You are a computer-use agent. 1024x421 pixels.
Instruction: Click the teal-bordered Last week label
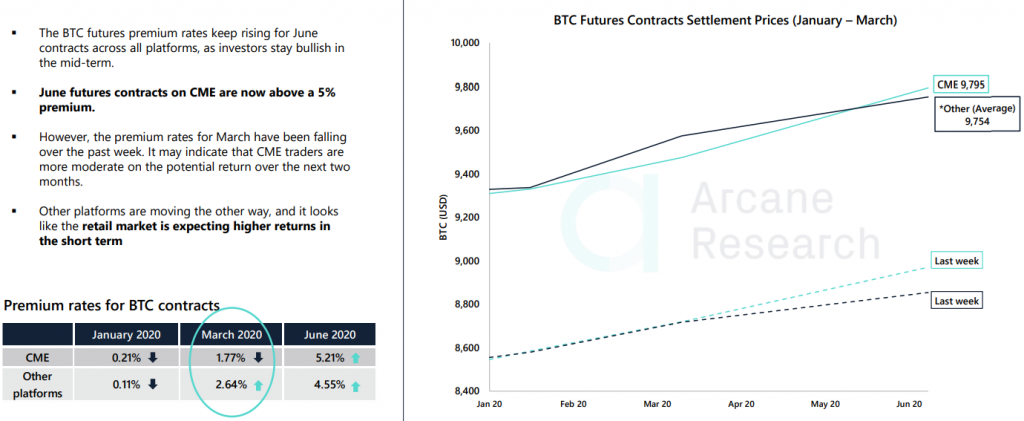956,261
